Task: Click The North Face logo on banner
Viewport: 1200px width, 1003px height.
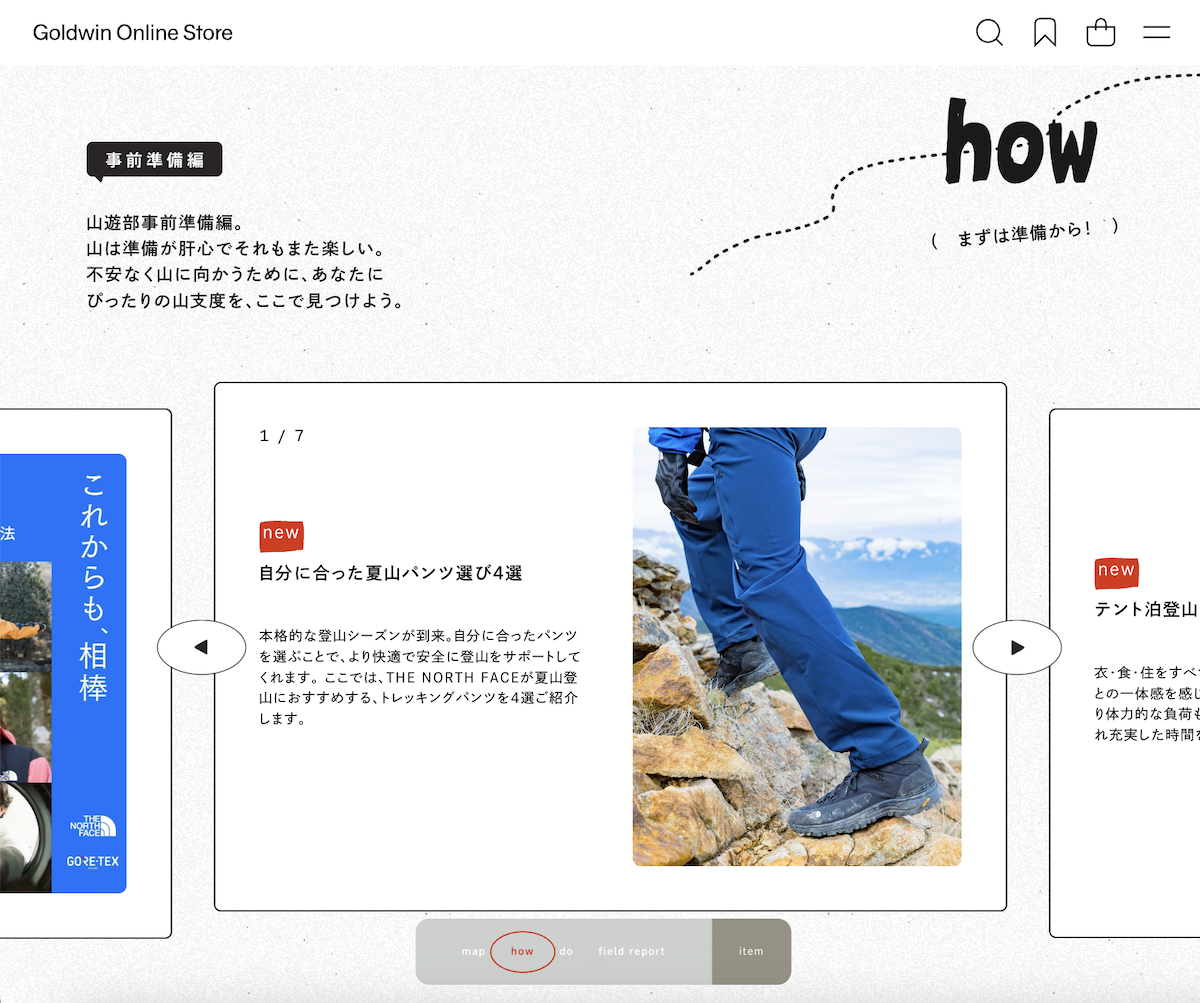Action: tap(93, 826)
